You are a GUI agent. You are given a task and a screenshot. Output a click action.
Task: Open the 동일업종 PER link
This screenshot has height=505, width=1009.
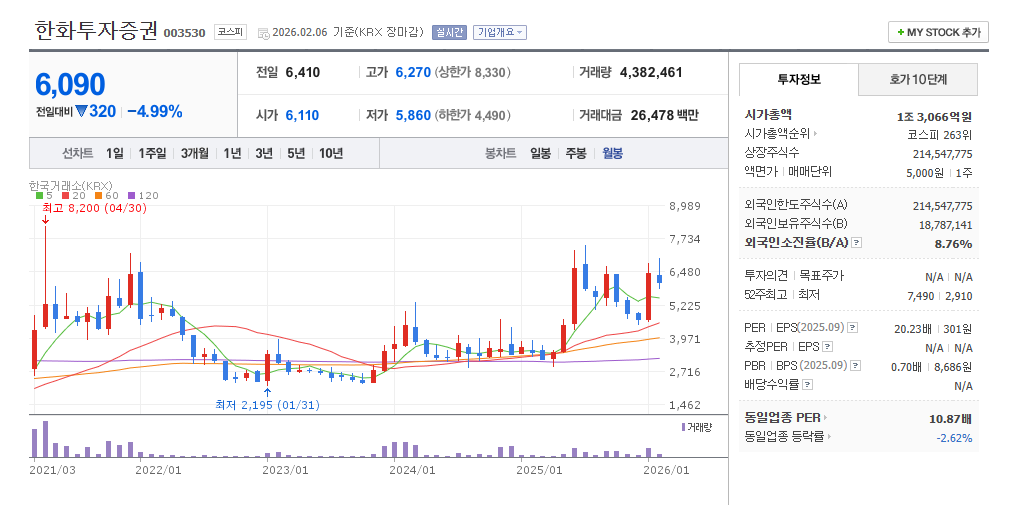[782, 418]
